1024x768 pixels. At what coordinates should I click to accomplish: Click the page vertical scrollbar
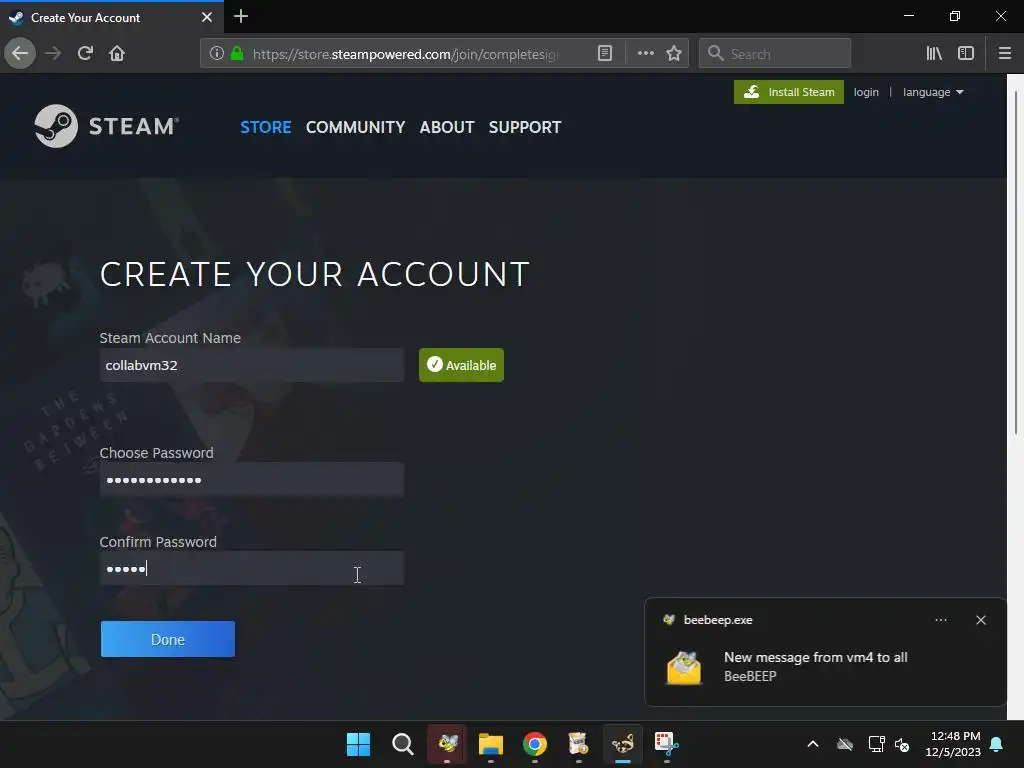[1016, 261]
